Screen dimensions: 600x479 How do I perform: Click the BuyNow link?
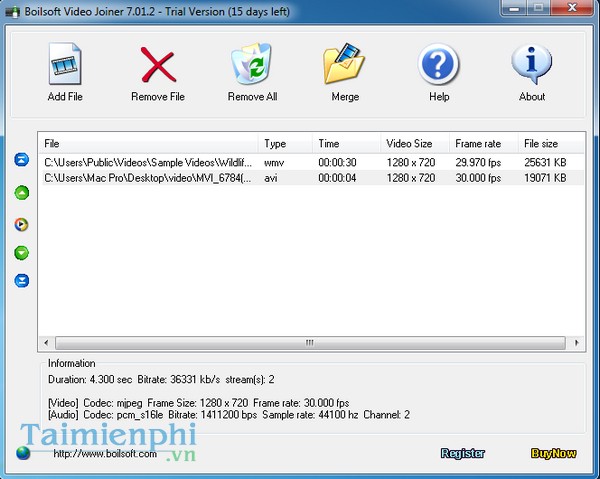(x=553, y=453)
